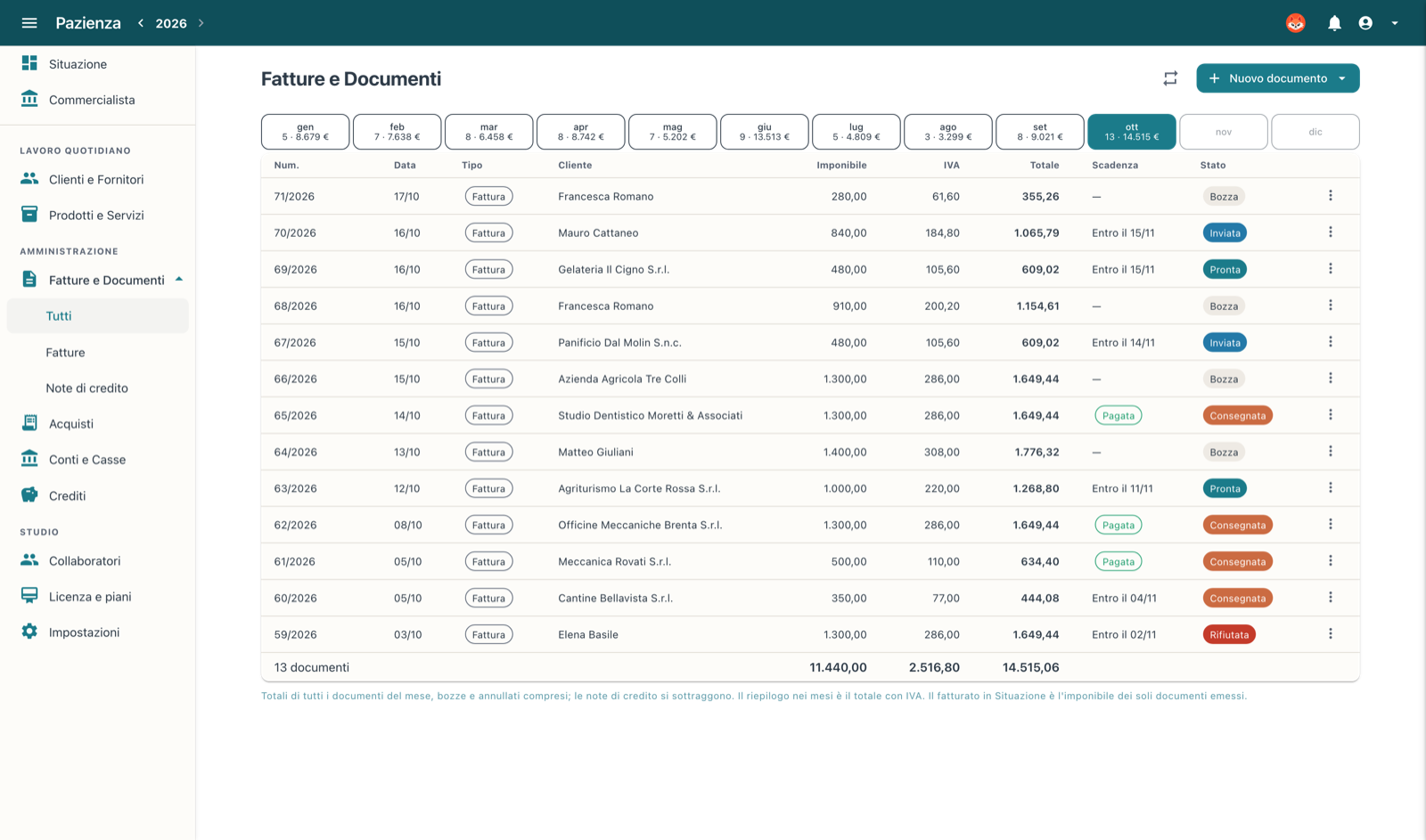Open row menu for invoice 71/2026

1331,196
